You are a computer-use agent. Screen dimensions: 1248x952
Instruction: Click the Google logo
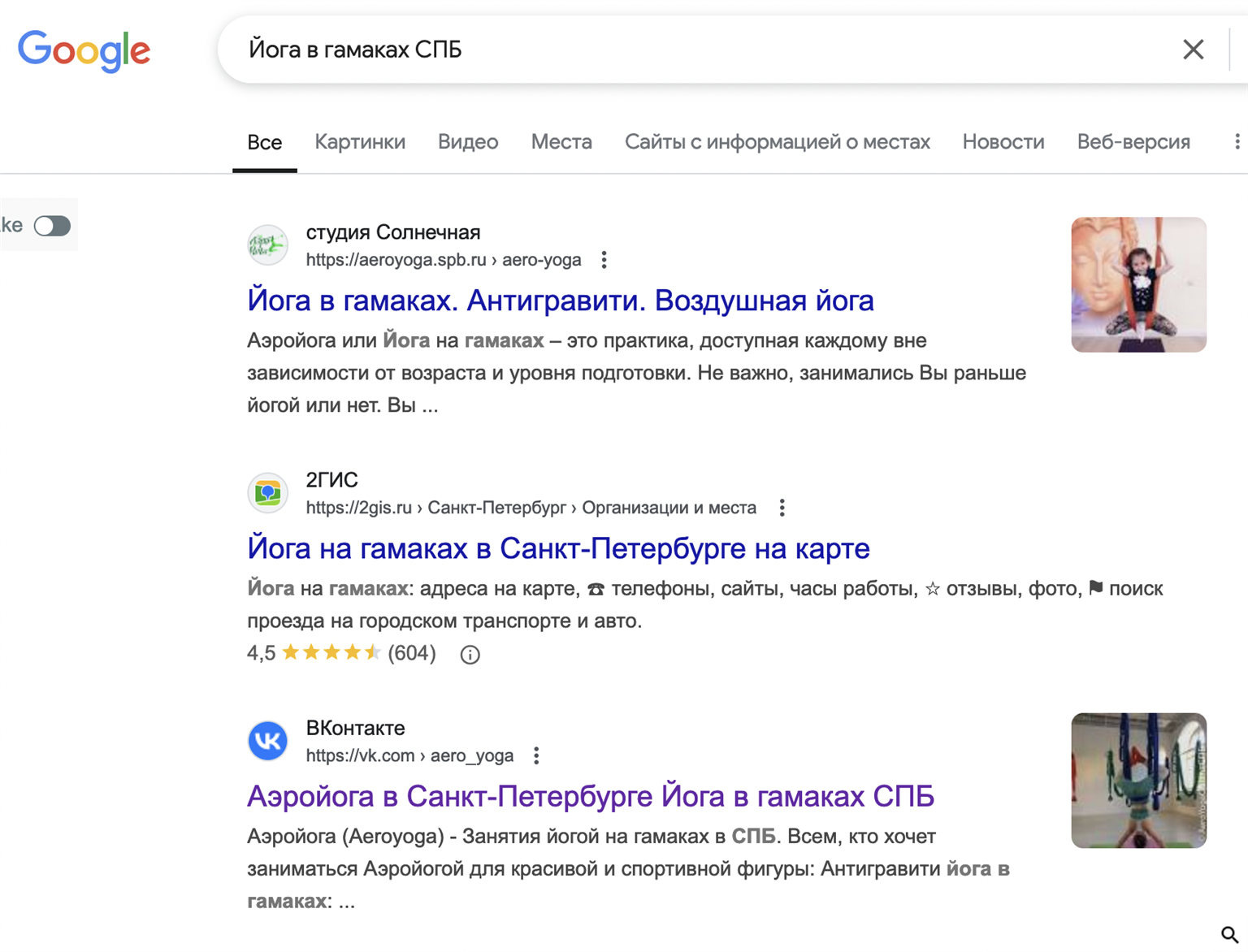pyautogui.click(x=84, y=50)
